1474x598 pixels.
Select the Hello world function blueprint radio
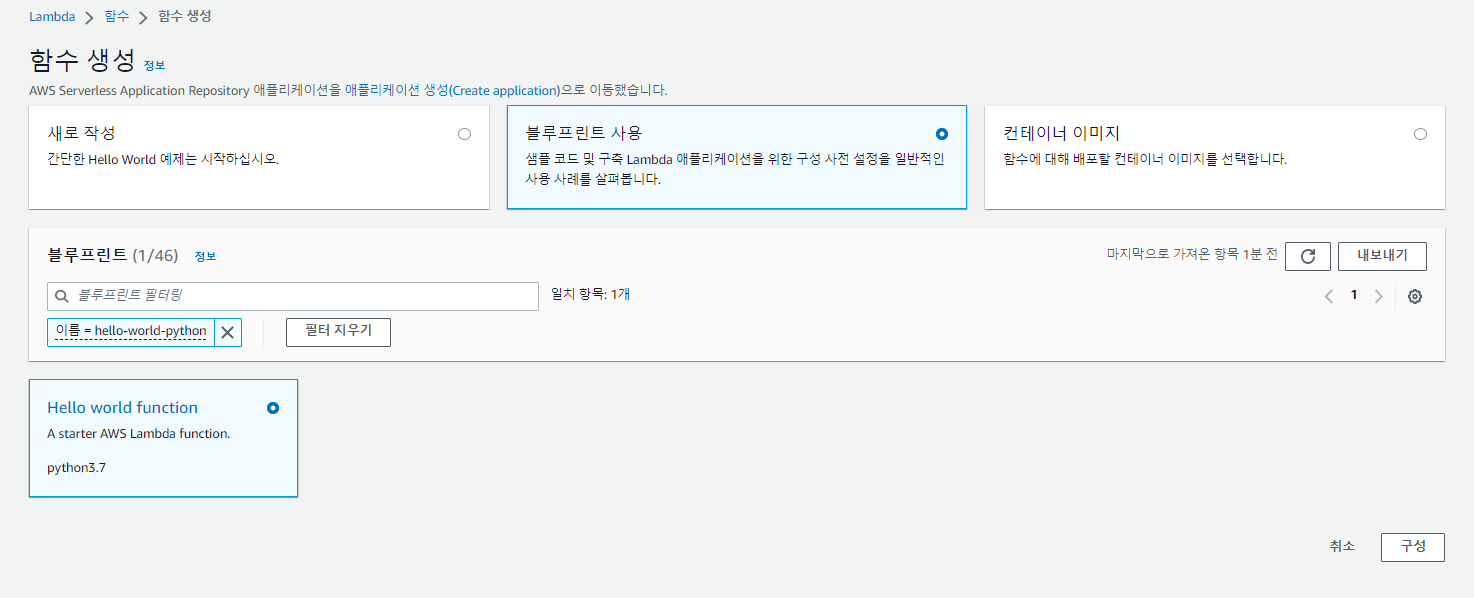pyautogui.click(x=273, y=408)
